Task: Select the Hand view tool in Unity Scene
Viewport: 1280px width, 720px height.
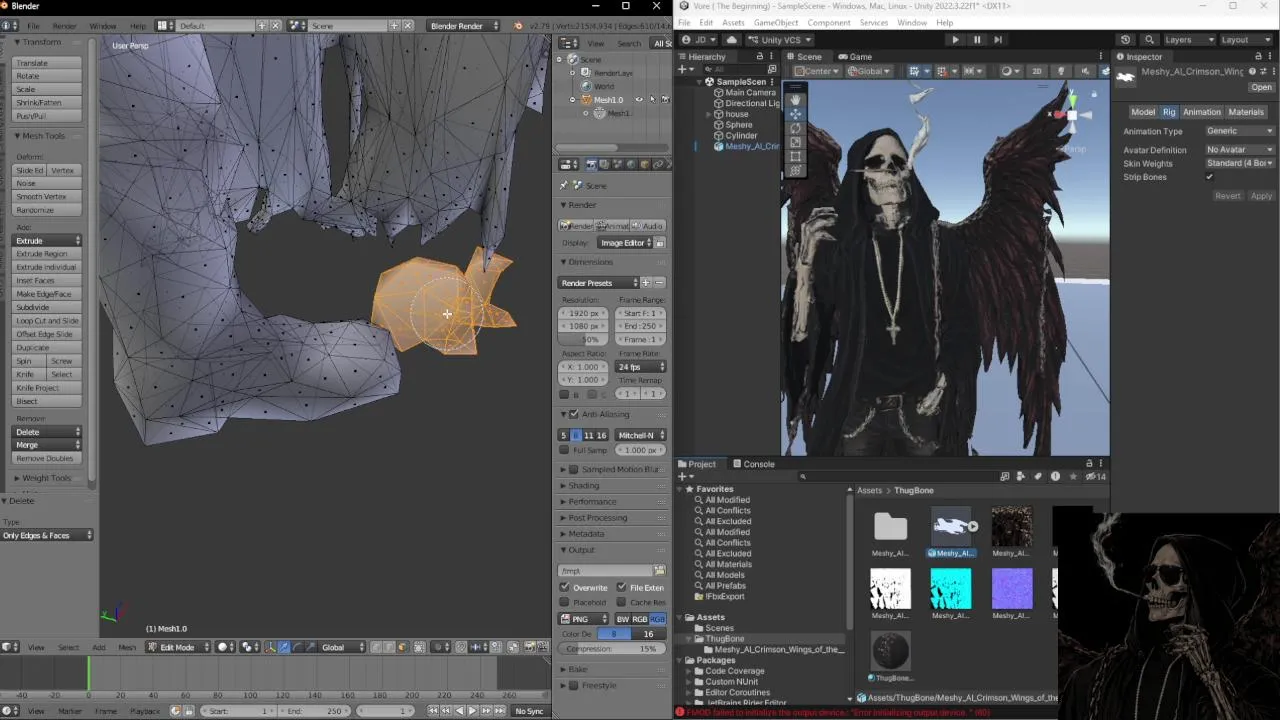Action: (x=795, y=99)
